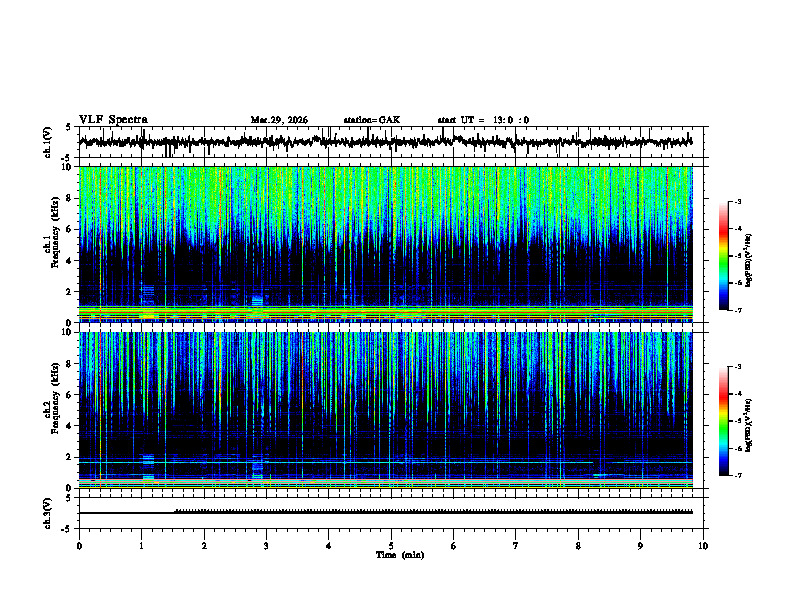
Task: Click the "-7" tick on the ch.2 colorbar
Action: point(738,475)
